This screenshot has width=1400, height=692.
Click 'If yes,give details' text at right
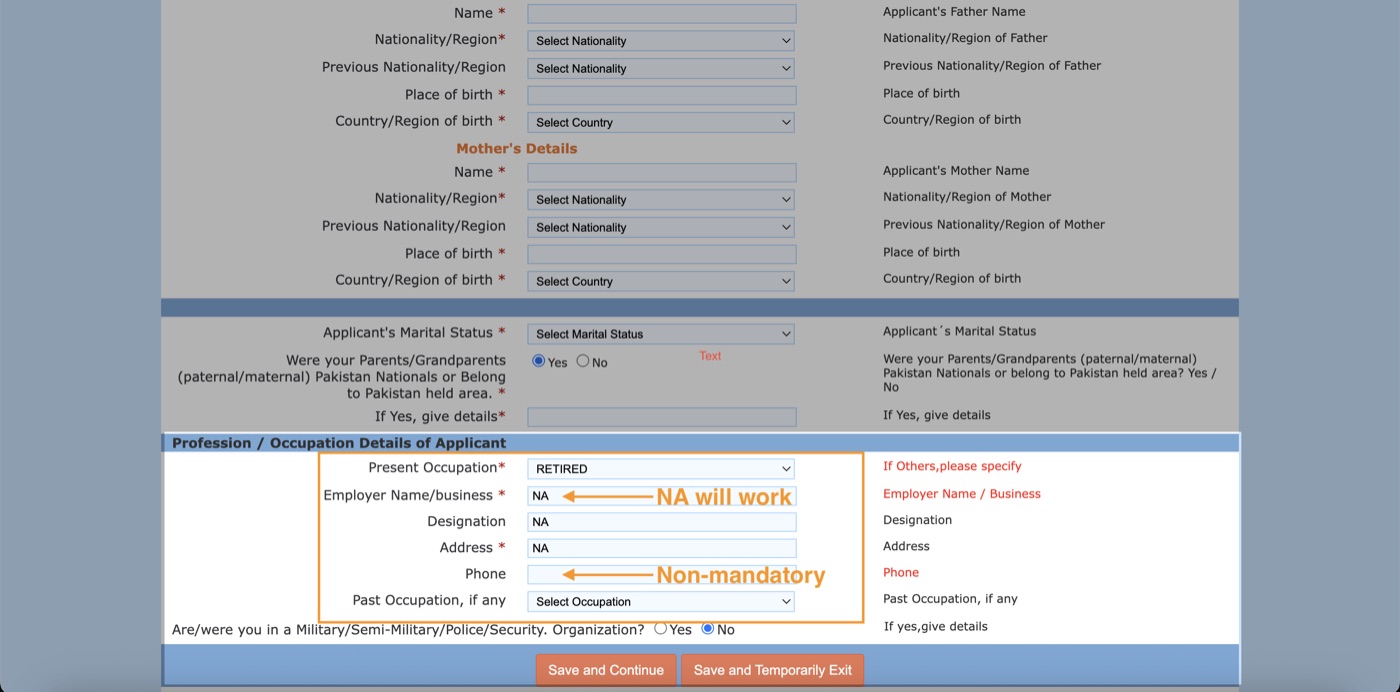(x=936, y=627)
